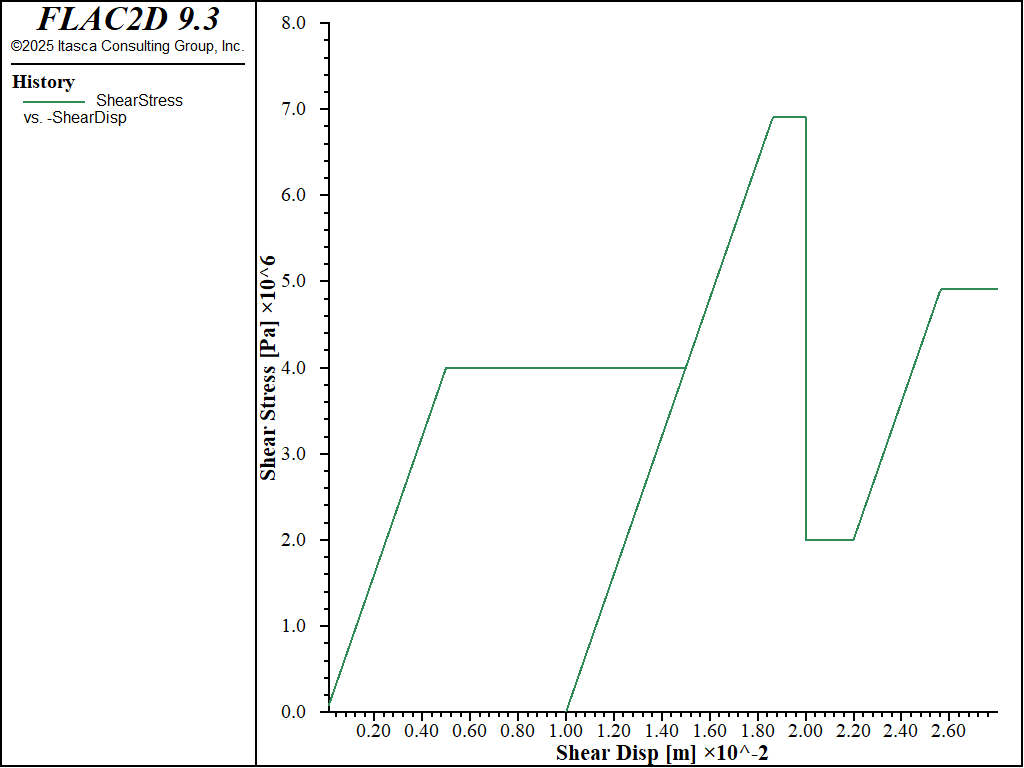Select the History legend heading
This screenshot has height=768, width=1024.
coord(43,82)
